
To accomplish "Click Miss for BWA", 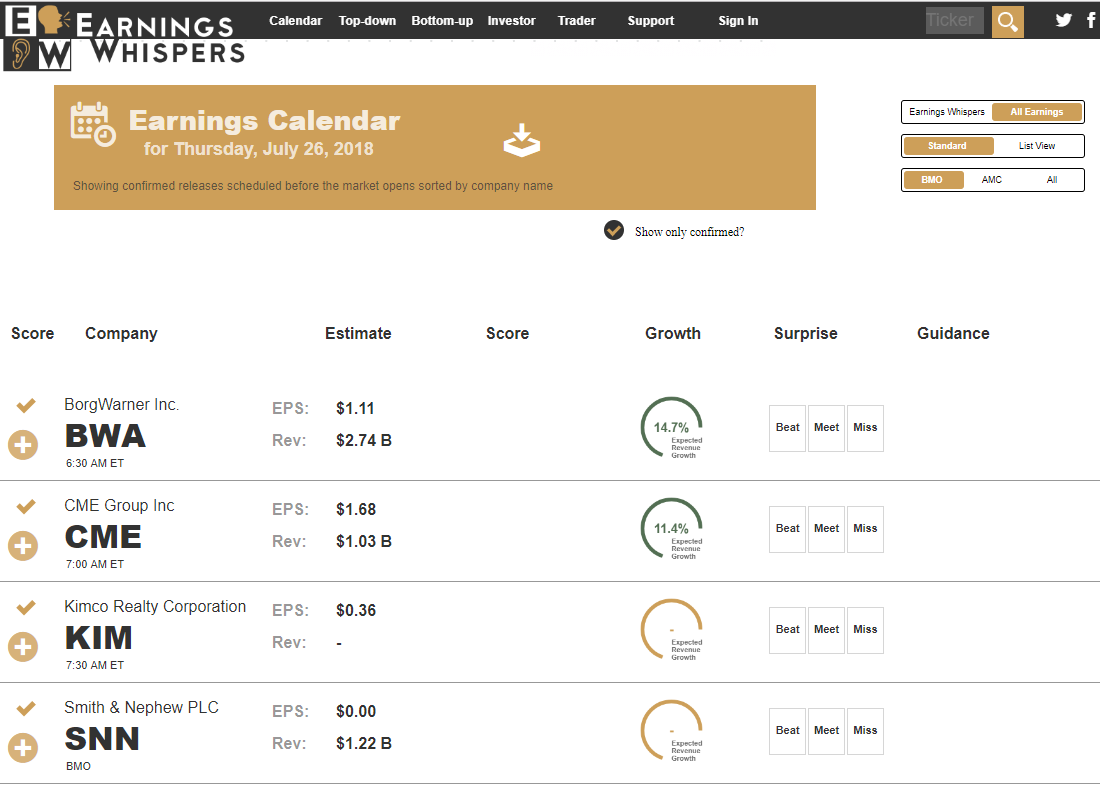I will [865, 428].
